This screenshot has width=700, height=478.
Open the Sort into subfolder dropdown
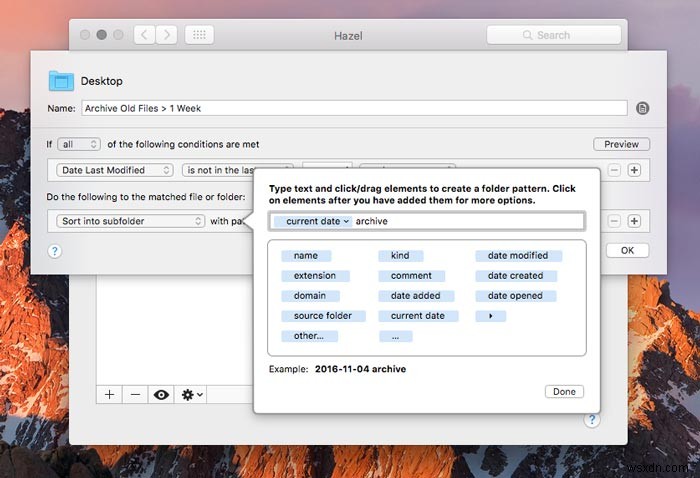click(x=130, y=221)
